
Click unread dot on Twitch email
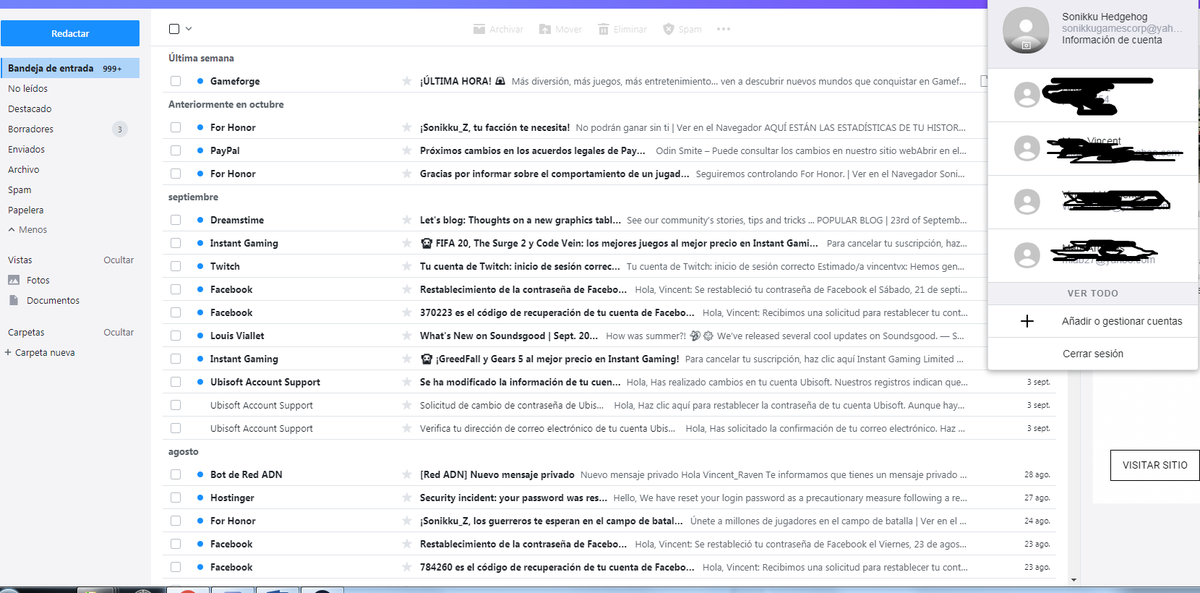[200, 267]
